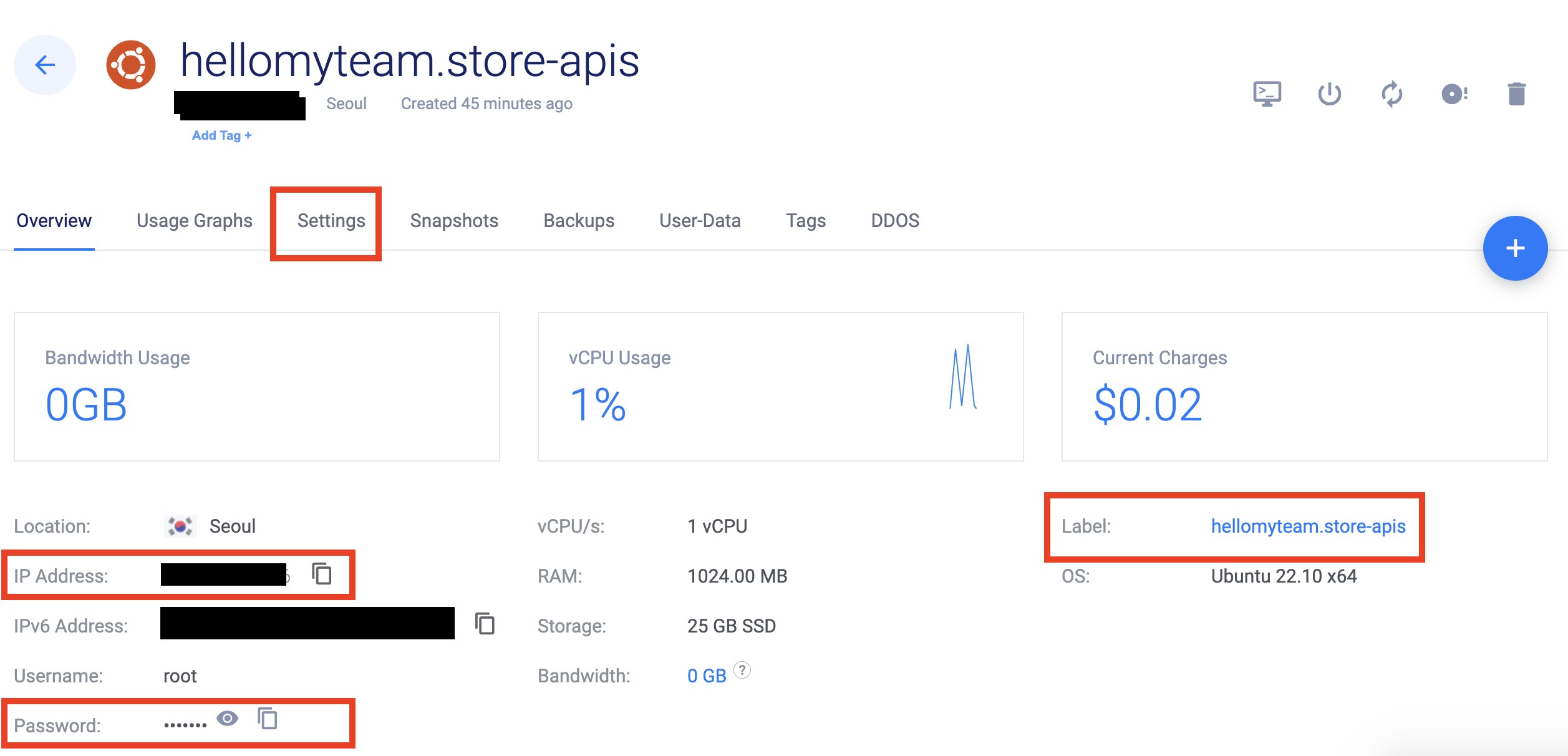Open the Snapshots tab
The image size is (1568, 756).
click(x=454, y=221)
